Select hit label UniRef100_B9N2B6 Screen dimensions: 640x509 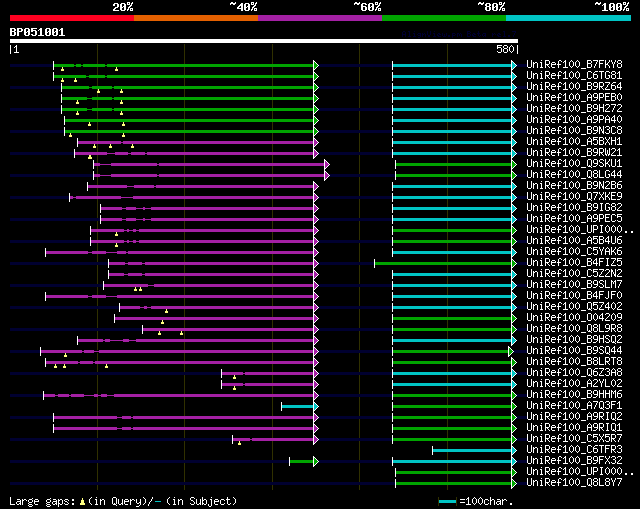[x=574, y=185]
